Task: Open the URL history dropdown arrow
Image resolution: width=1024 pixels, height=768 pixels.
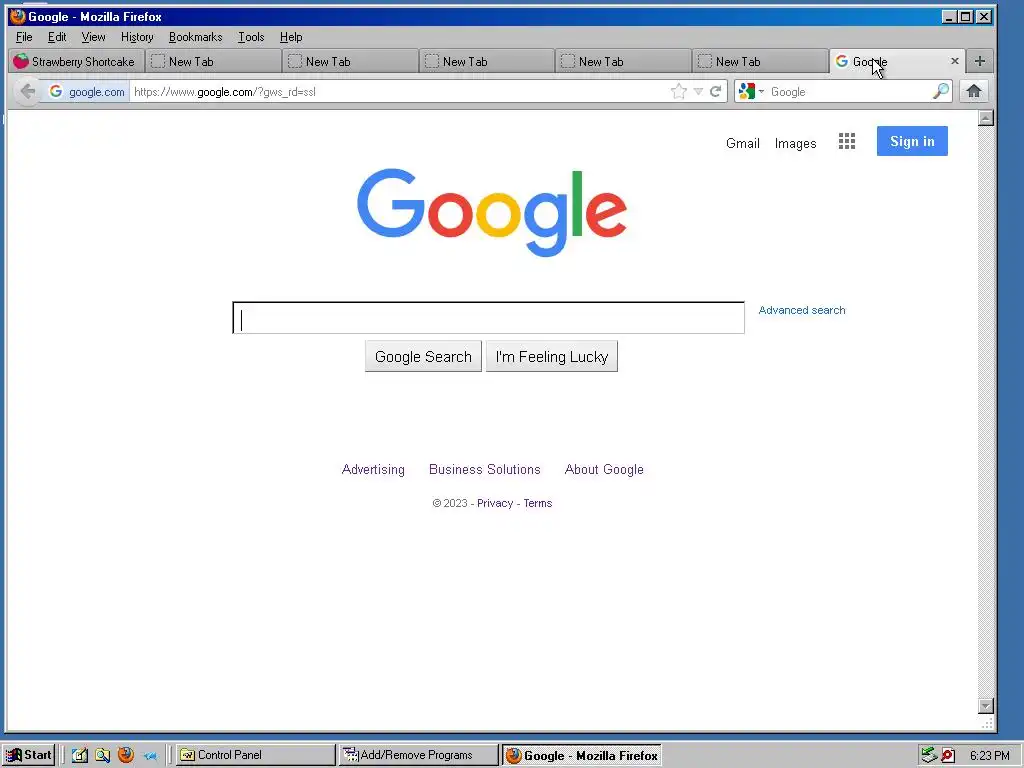Action: coord(698,91)
